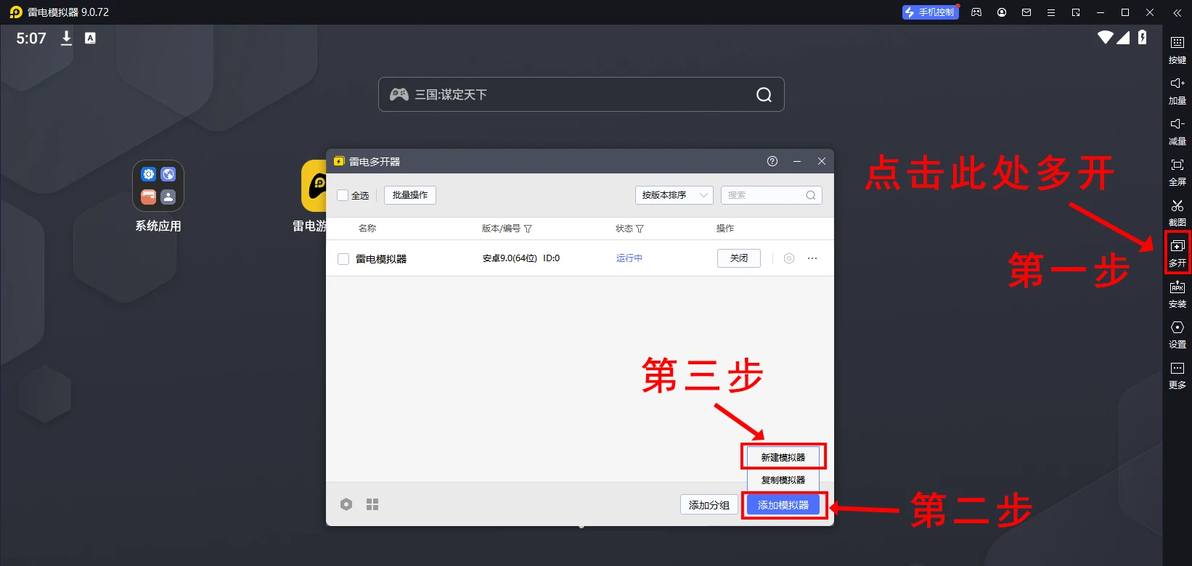The image size is (1192, 566).
Task: Click the cellular signal icon in the status bar
Action: (x=1123, y=37)
